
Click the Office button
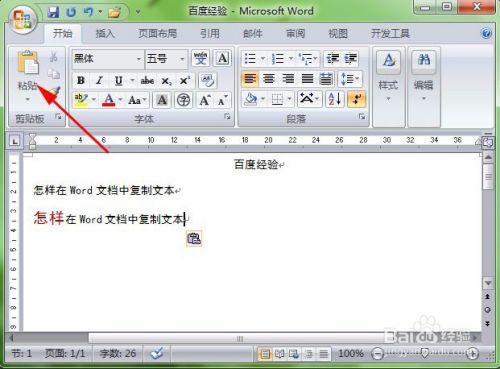coord(23,21)
